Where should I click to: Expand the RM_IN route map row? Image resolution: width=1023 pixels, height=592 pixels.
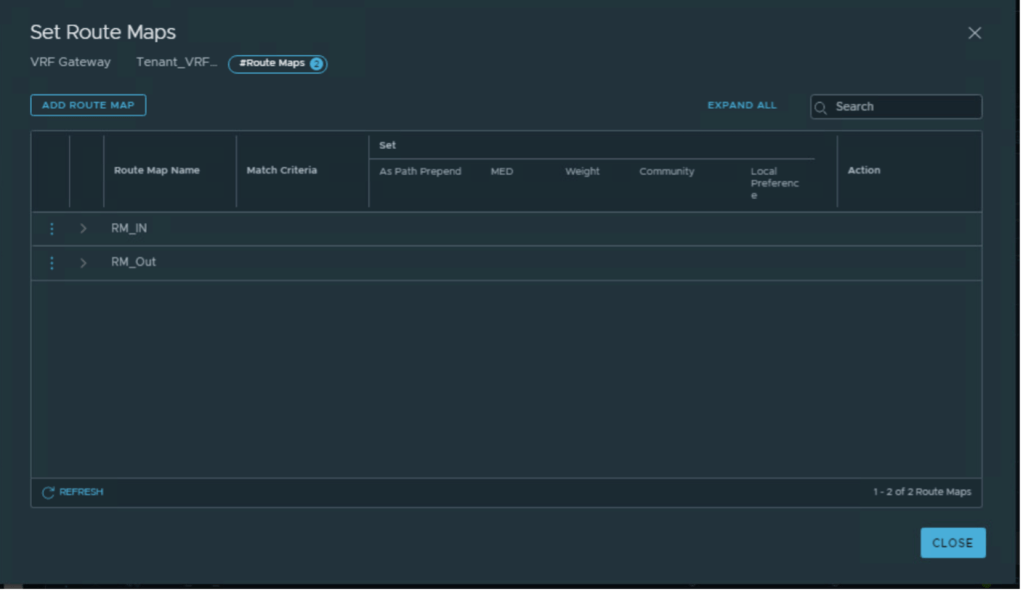click(83, 229)
